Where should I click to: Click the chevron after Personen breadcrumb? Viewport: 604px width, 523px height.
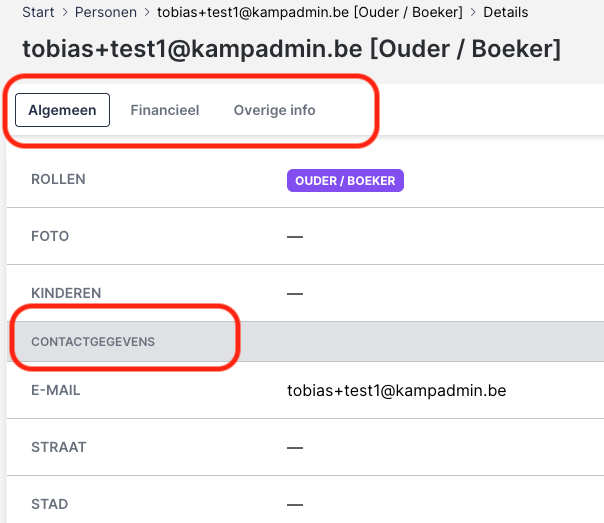click(147, 13)
